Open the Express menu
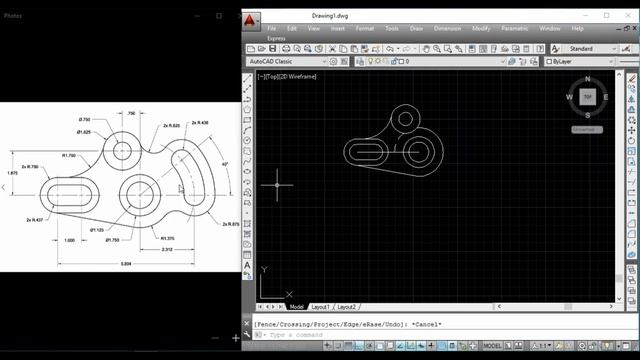640x360 pixels. (x=276, y=38)
